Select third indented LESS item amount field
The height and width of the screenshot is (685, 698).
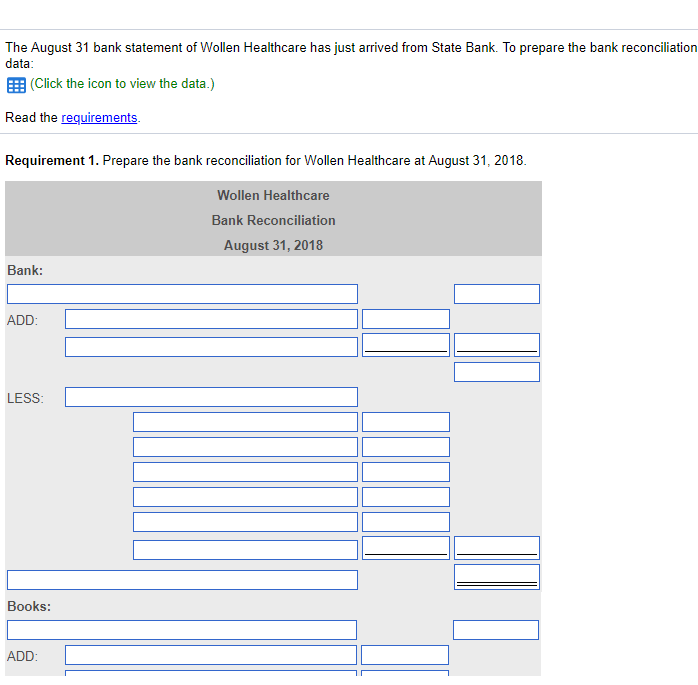(406, 472)
